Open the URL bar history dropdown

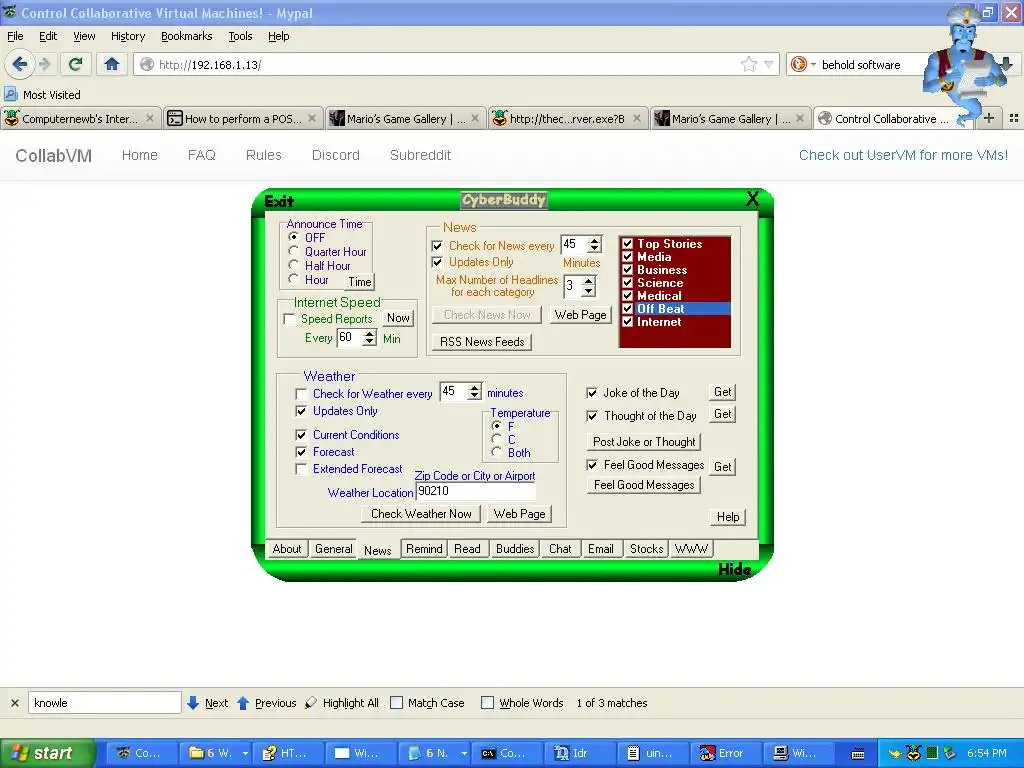769,64
